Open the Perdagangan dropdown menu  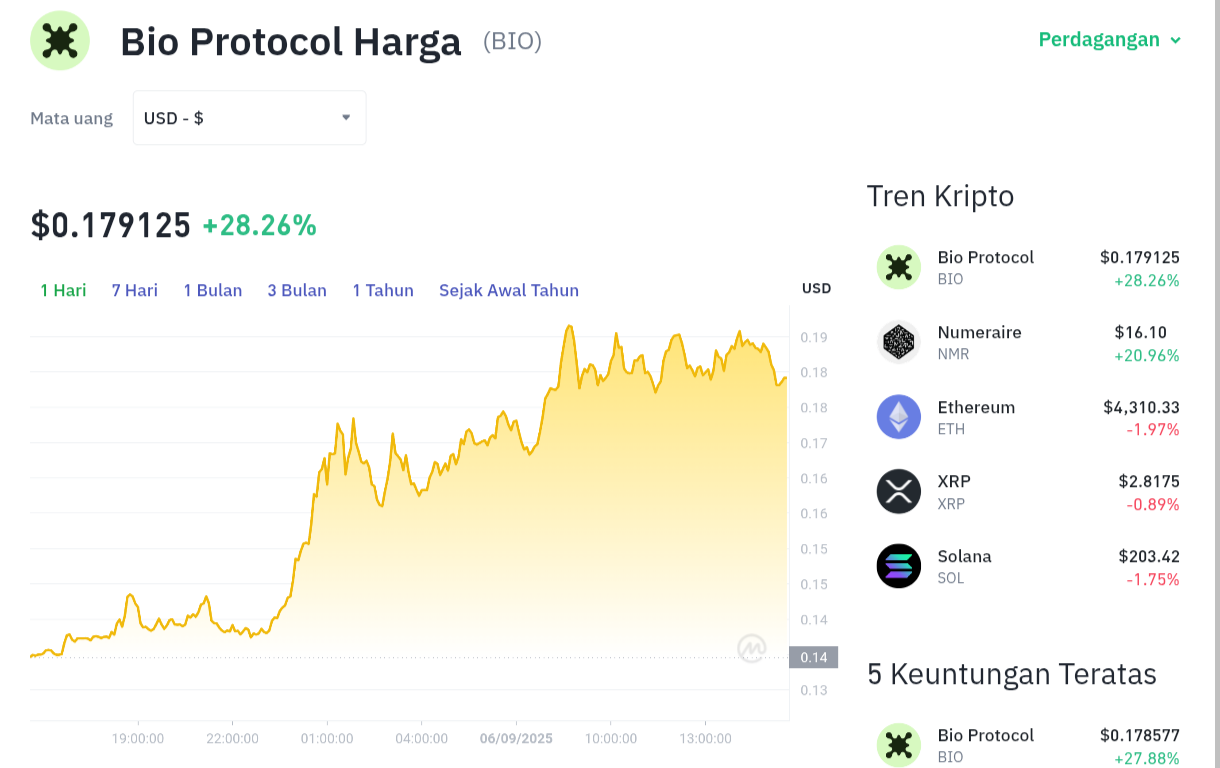(x=1110, y=40)
